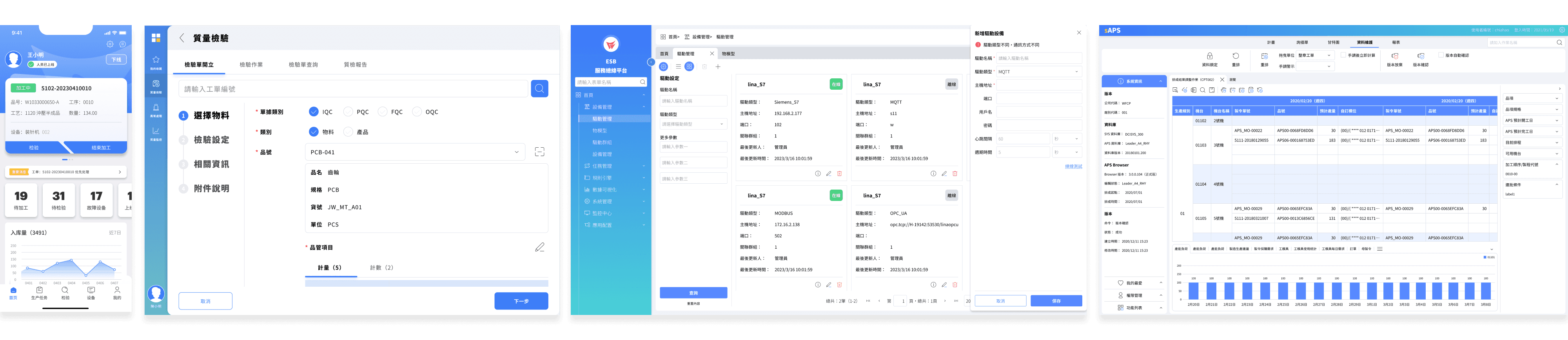Open the 甘特圖 menu tab in sAPS

coord(1333,43)
